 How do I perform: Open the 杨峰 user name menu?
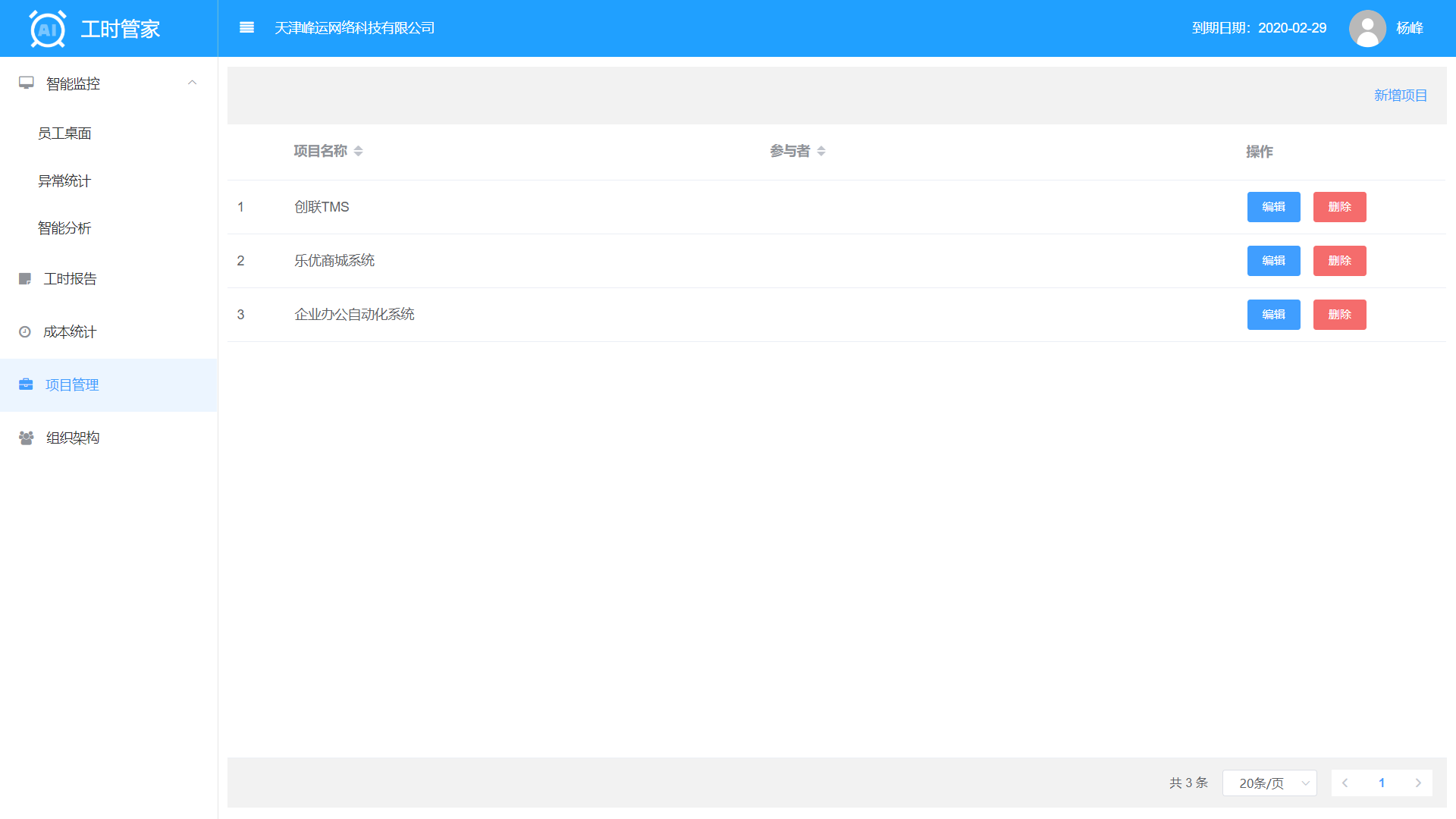click(1410, 28)
